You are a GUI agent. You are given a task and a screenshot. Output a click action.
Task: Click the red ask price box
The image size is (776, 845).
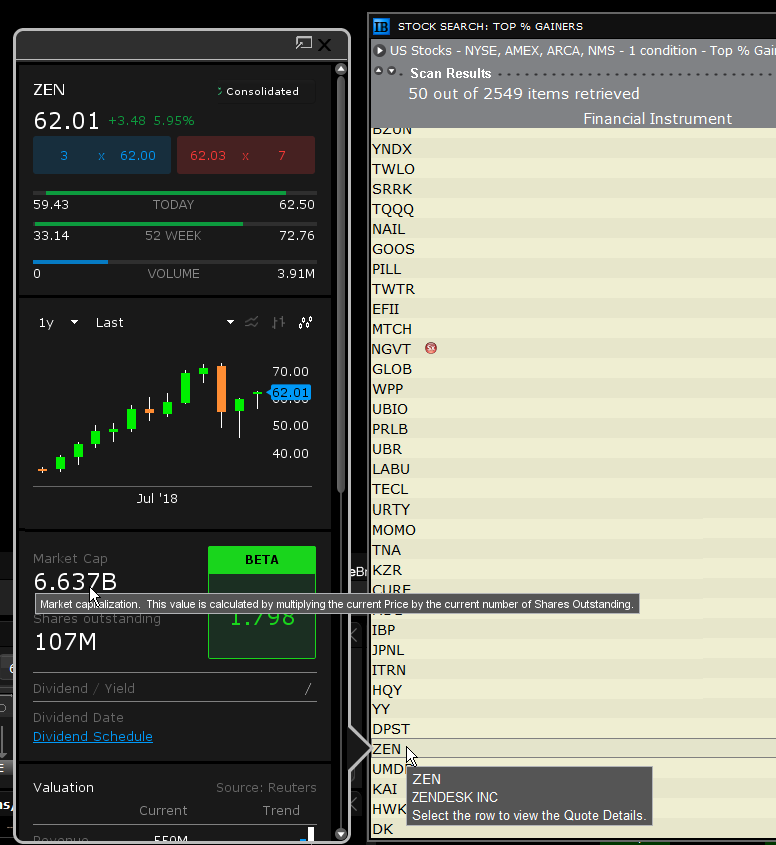[x=246, y=156]
